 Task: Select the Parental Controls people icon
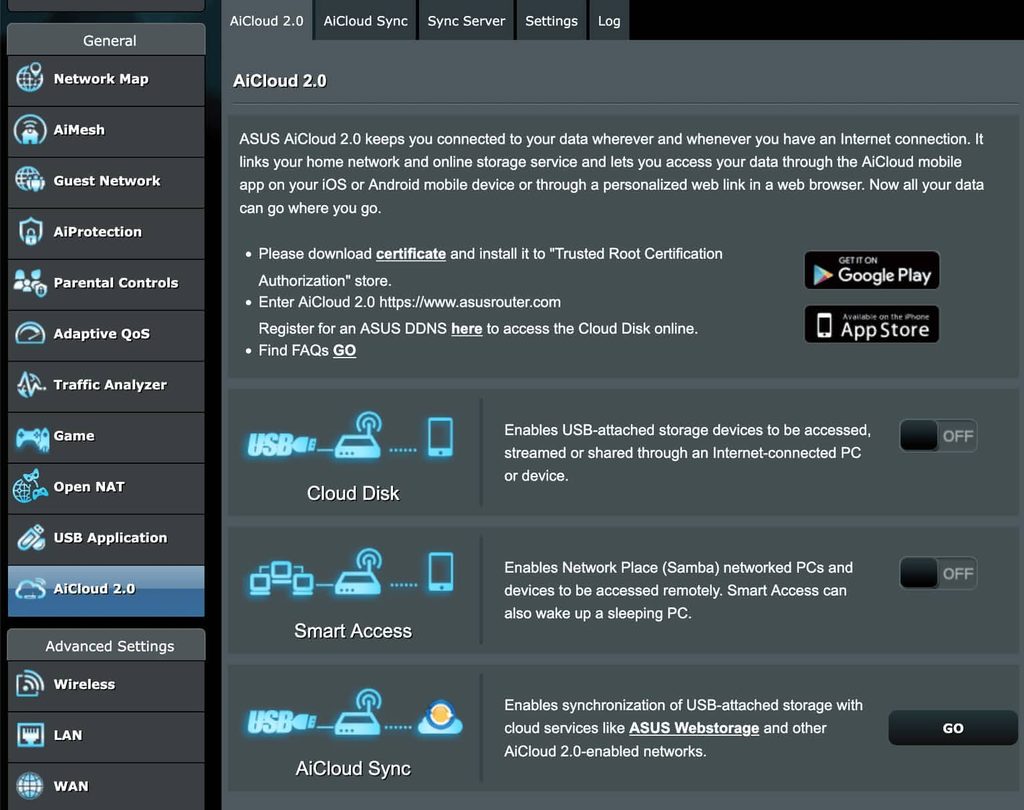point(30,282)
